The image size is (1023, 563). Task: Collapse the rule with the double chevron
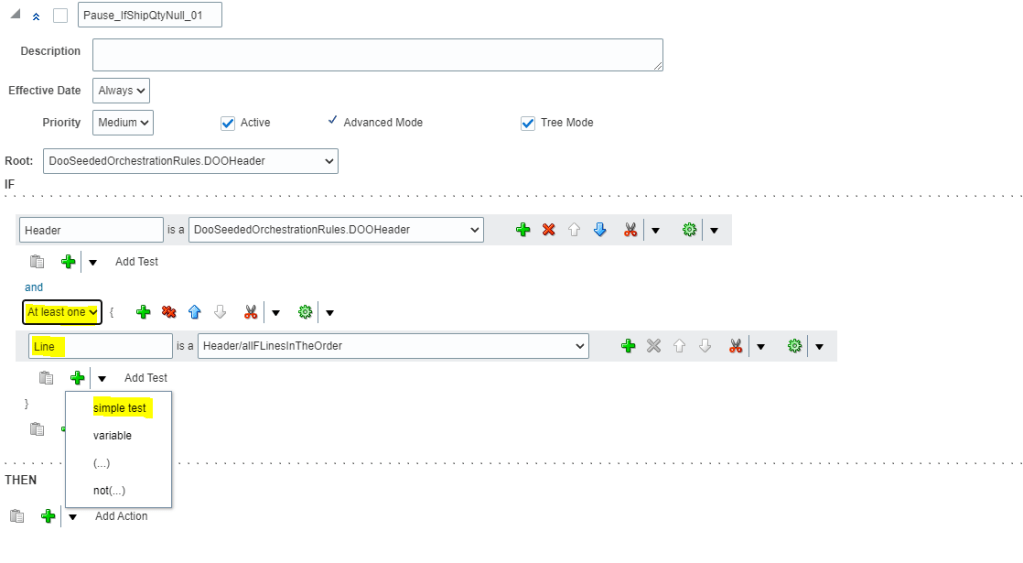click(x=37, y=17)
